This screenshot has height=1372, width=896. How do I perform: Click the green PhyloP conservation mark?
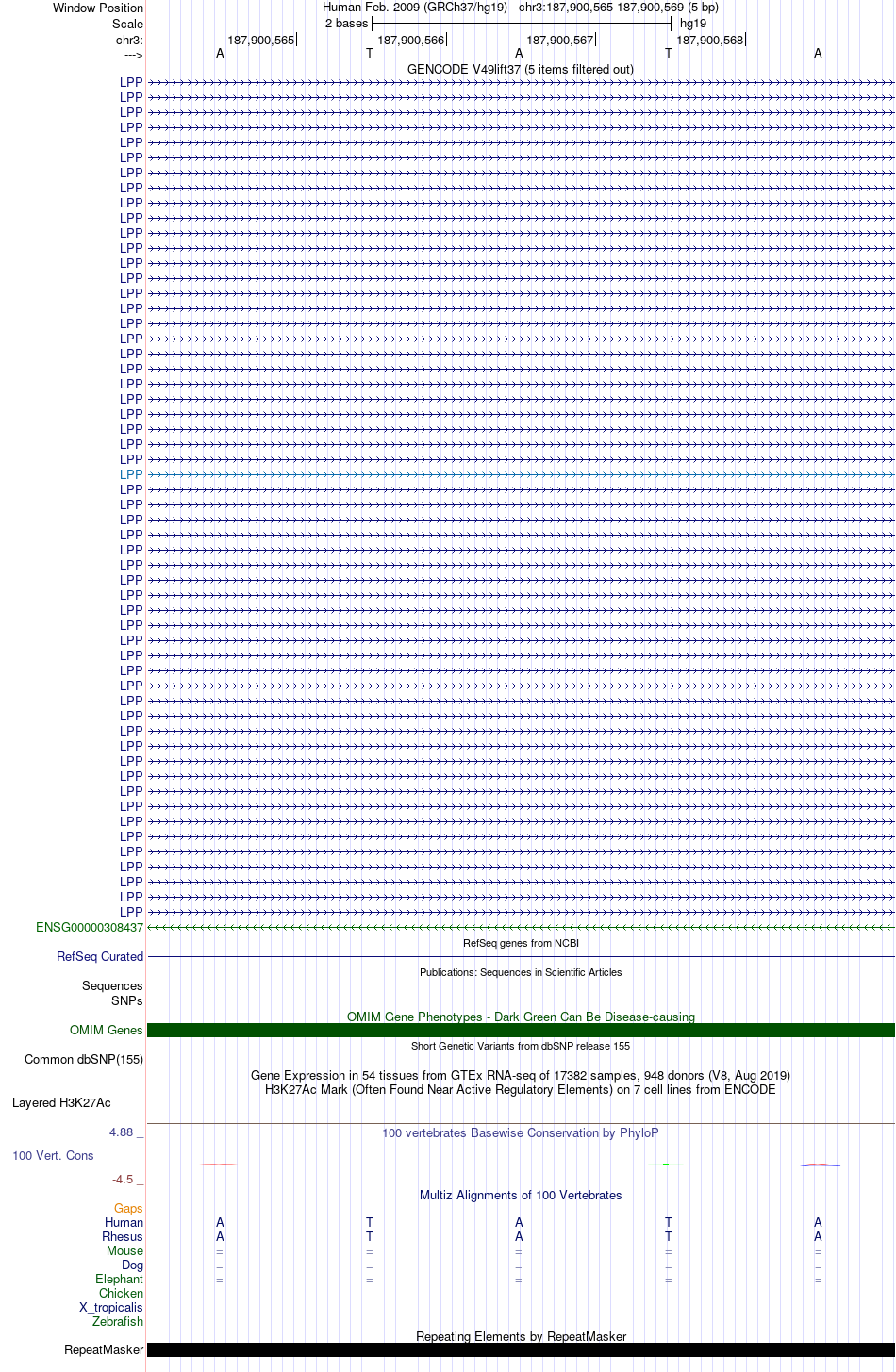coord(667,1164)
